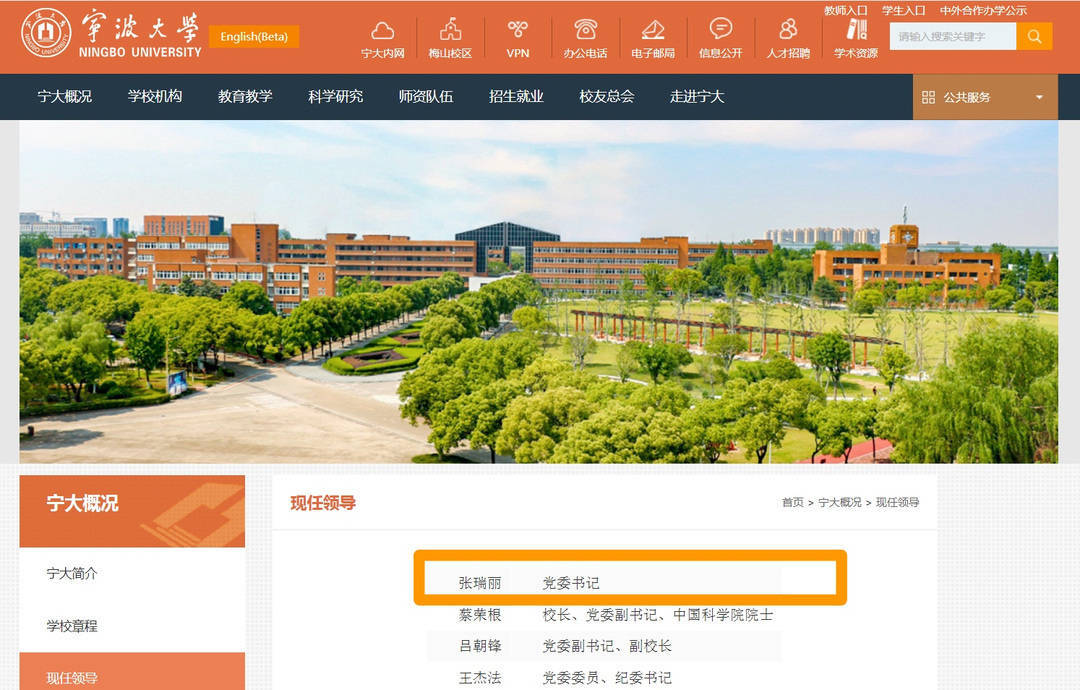Click the 办公电话 telephone icon
Image resolution: width=1080 pixels, height=690 pixels.
tap(585, 31)
